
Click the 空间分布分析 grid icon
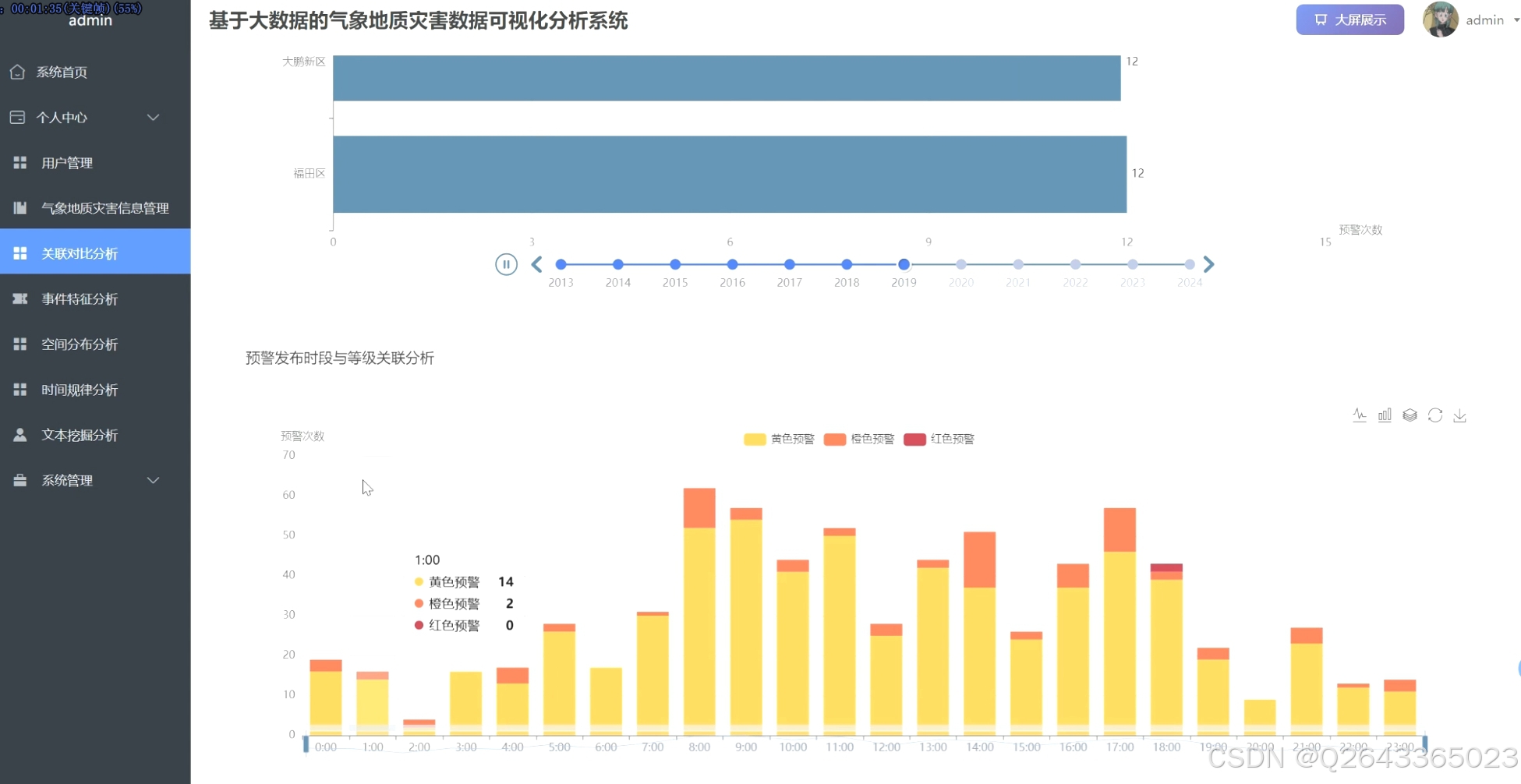point(20,344)
